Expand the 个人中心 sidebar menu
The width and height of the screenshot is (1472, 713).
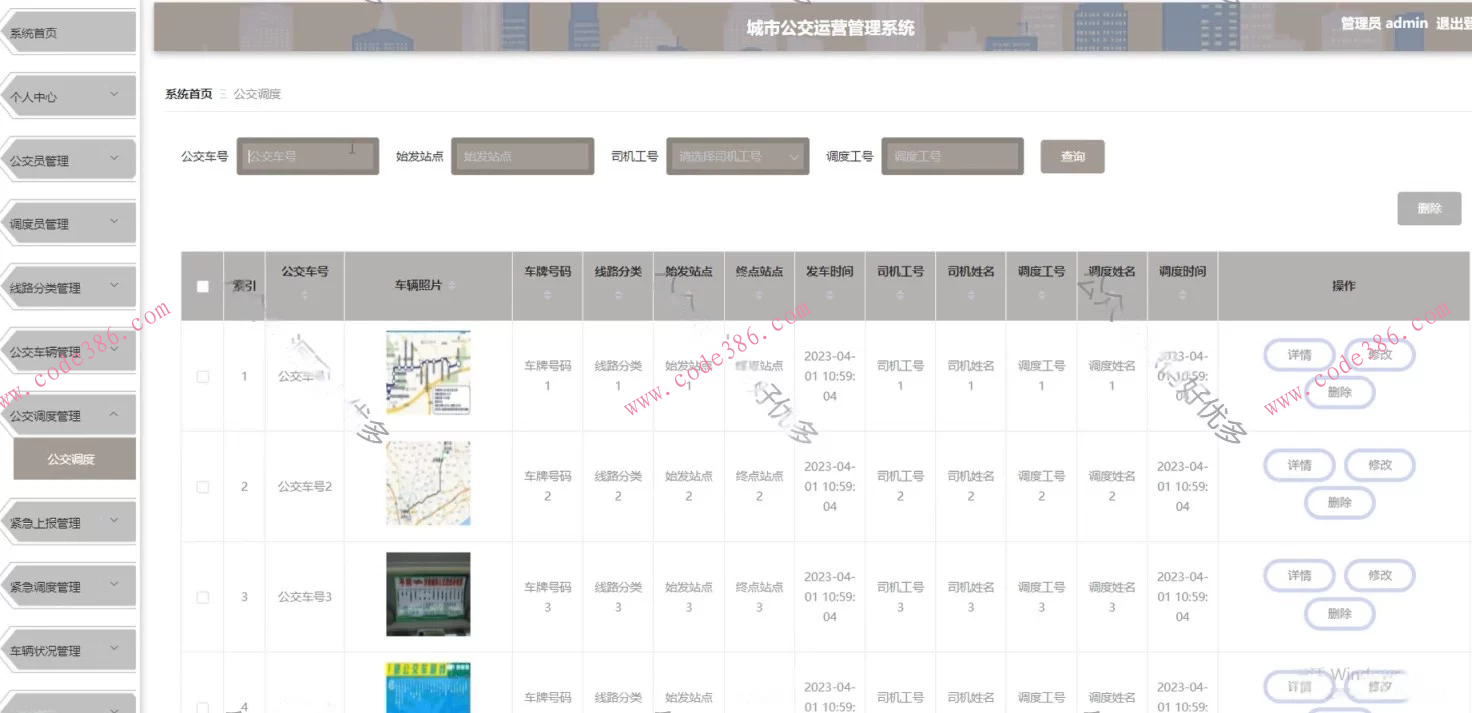[70, 97]
